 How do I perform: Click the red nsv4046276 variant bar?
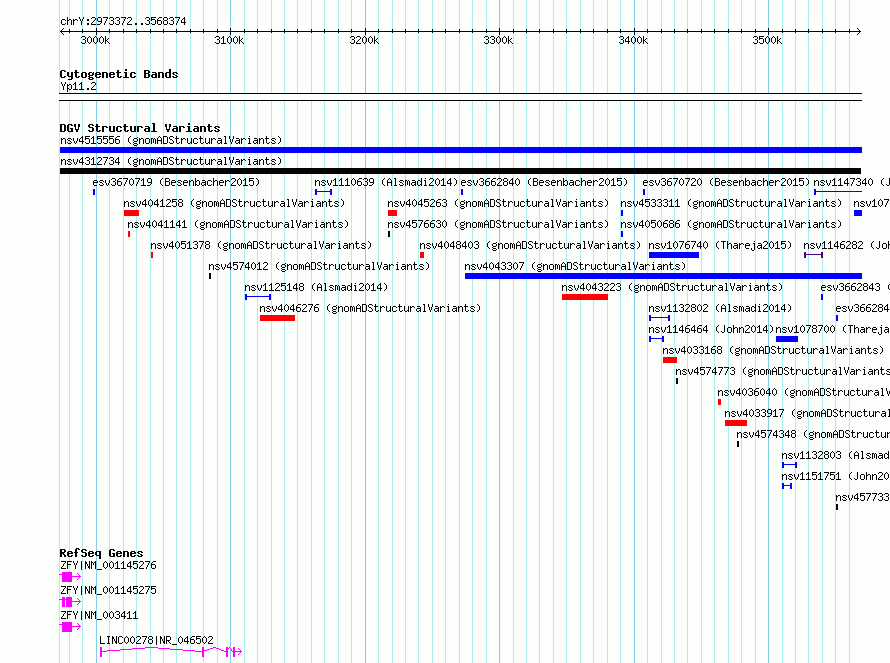pos(278,318)
